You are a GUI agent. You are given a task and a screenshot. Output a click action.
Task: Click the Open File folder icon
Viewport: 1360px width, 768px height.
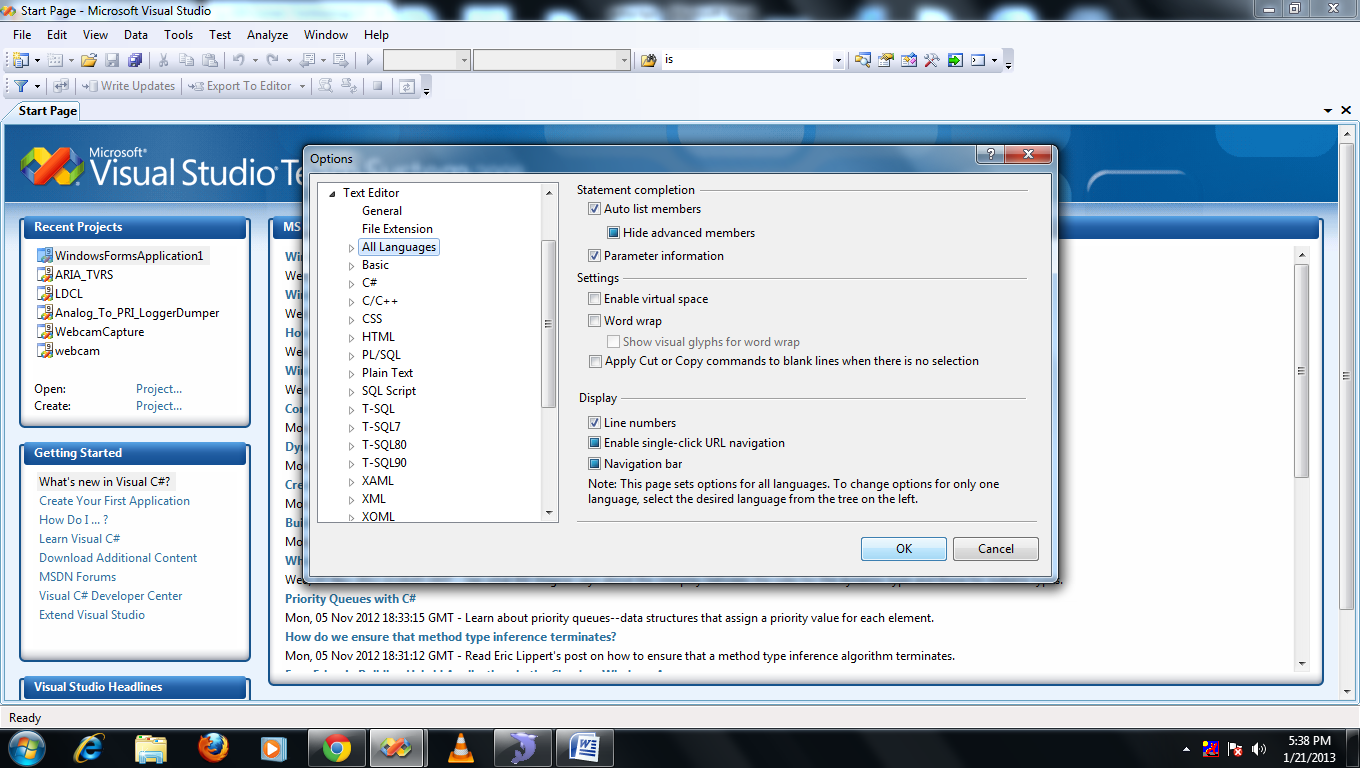coord(89,60)
